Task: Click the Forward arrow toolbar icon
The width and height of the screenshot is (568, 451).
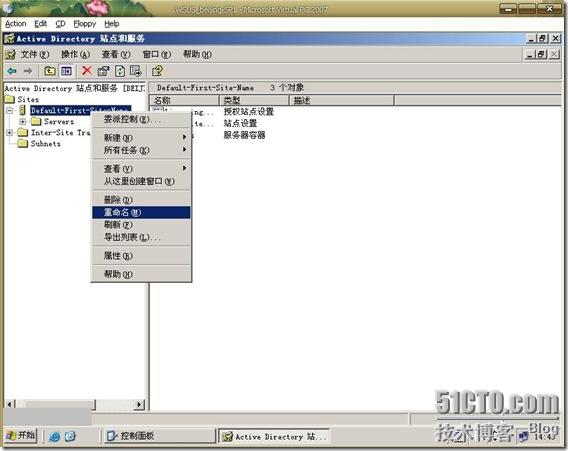Action: tap(28, 71)
